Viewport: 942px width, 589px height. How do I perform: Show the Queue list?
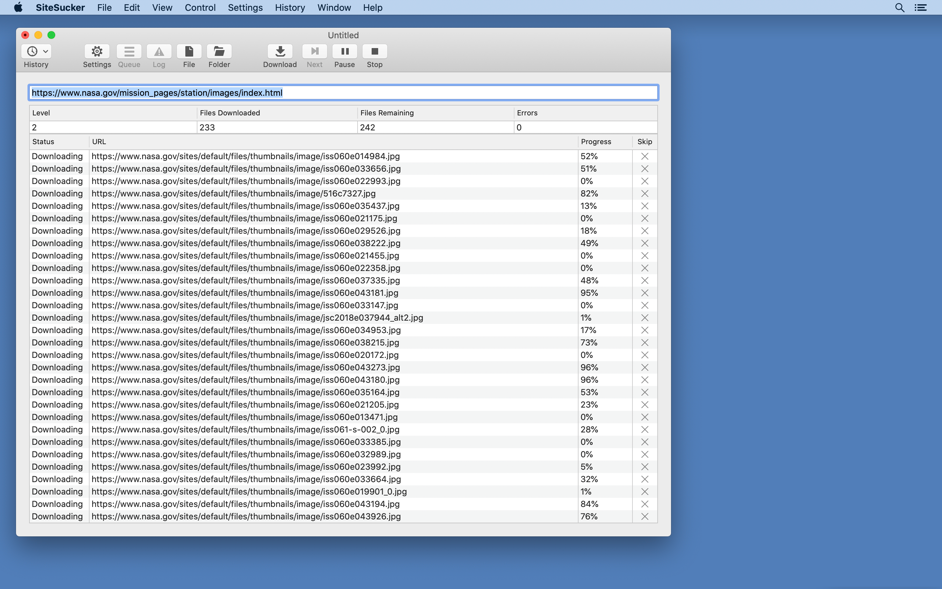pyautogui.click(x=129, y=52)
